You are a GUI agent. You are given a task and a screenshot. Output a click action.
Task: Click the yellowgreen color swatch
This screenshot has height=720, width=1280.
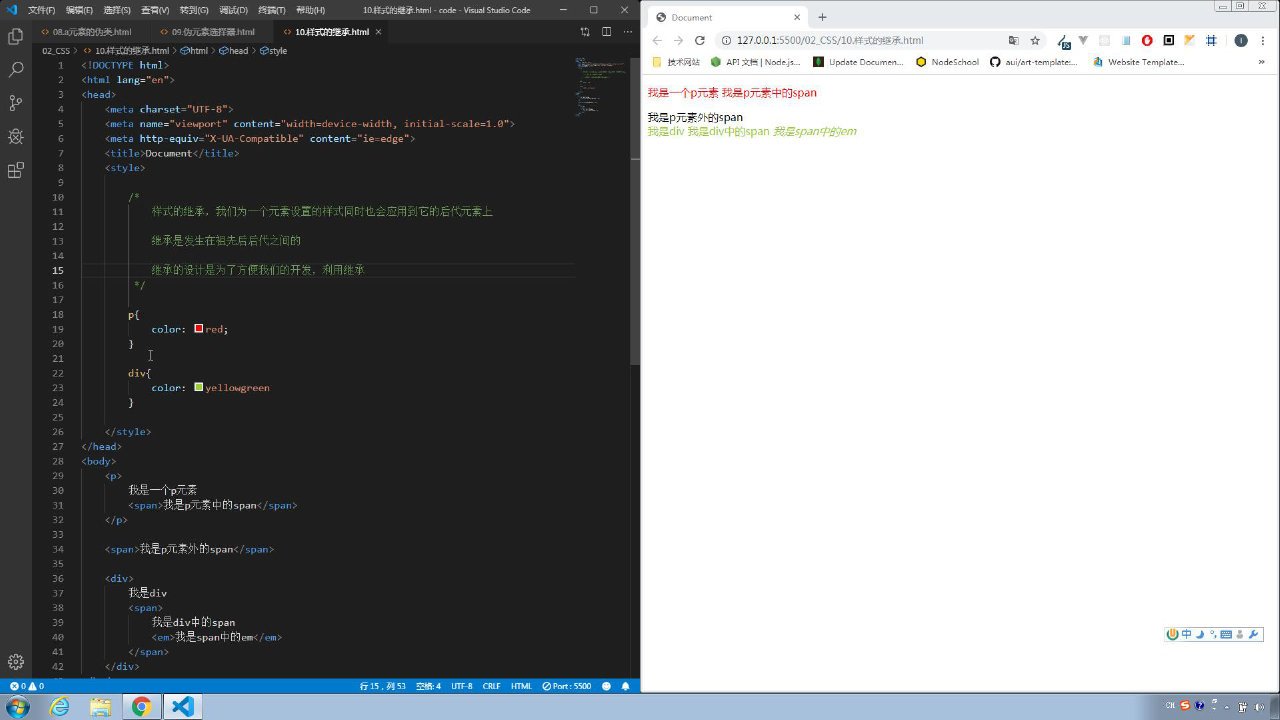coord(199,387)
